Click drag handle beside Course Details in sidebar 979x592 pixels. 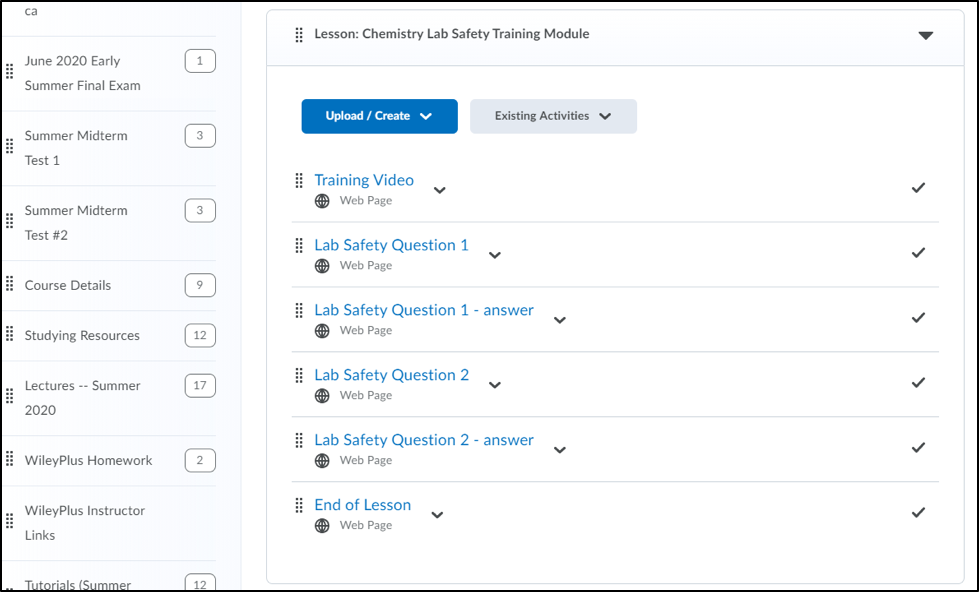click(10, 285)
